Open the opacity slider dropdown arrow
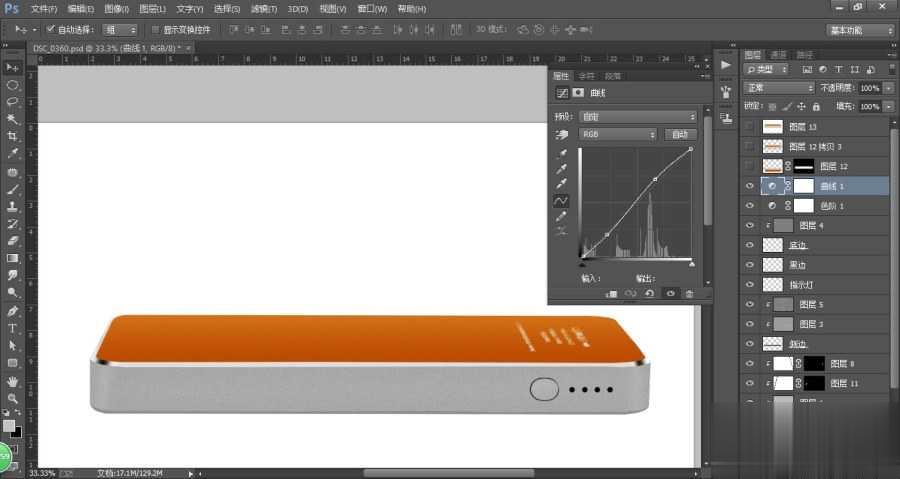The height and width of the screenshot is (479, 900). [x=889, y=88]
